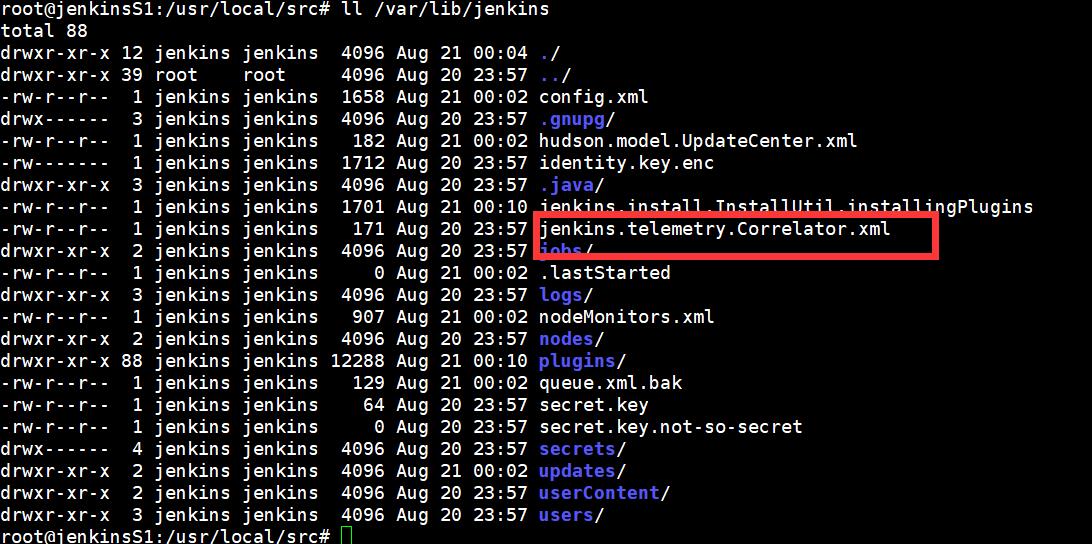Select the .lastStarted file name
Viewport: 1092px width, 544px height.
coord(604,272)
